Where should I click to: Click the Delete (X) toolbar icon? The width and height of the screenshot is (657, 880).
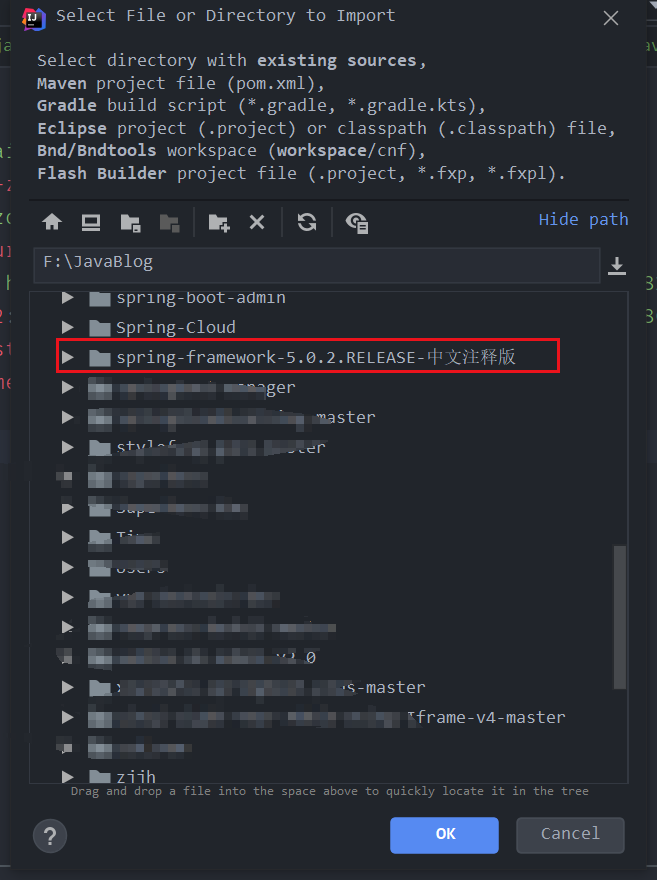tap(257, 223)
